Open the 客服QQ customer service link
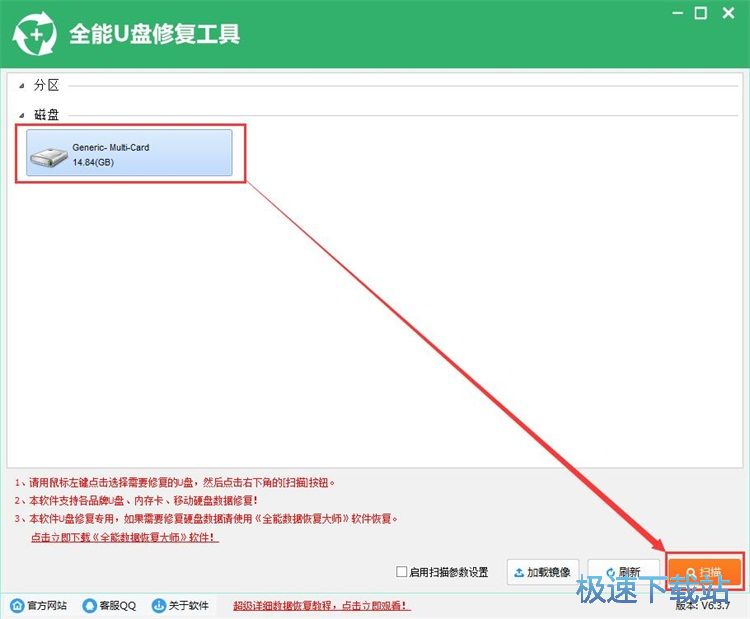 pos(110,606)
